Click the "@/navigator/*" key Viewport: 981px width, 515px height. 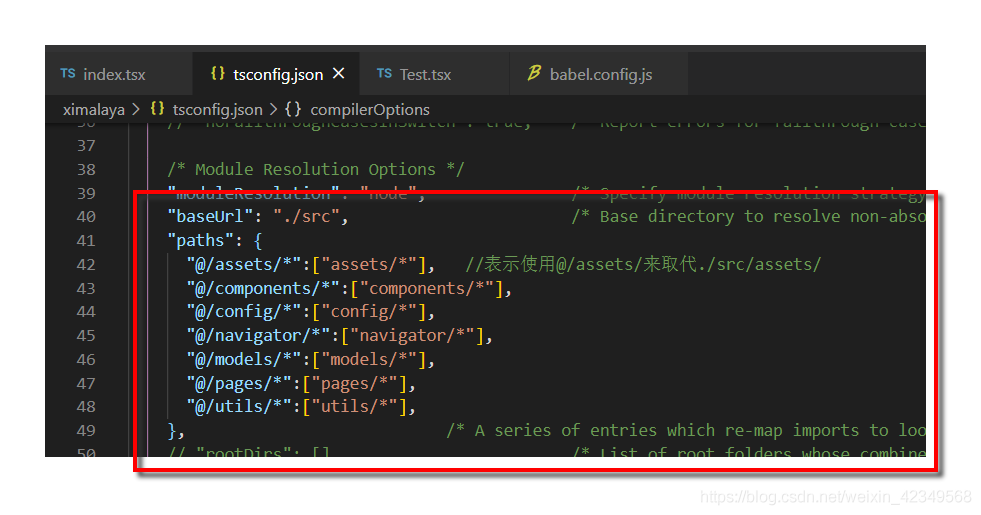pyautogui.click(x=258, y=335)
